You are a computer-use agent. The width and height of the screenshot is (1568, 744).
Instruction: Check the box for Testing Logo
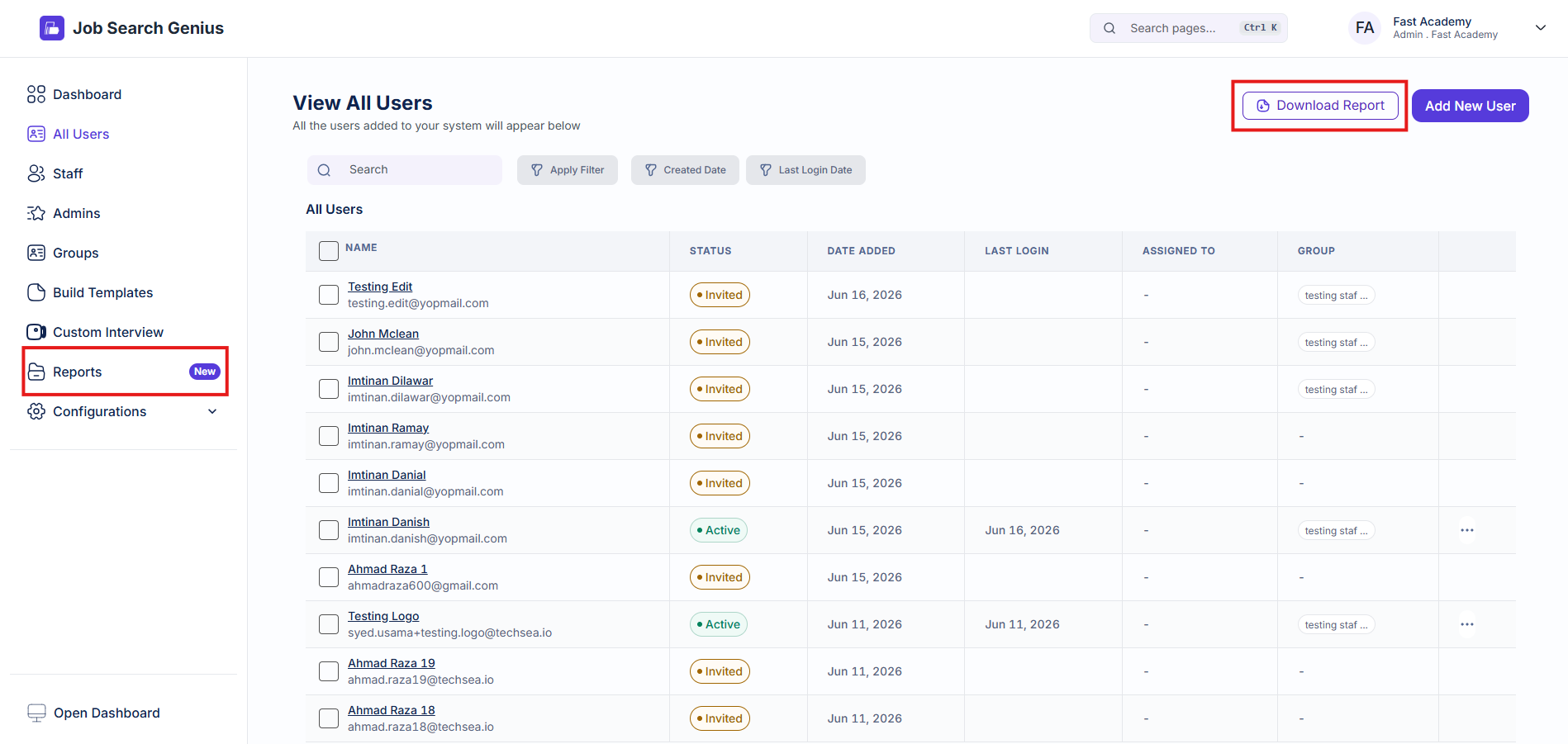pyautogui.click(x=329, y=624)
